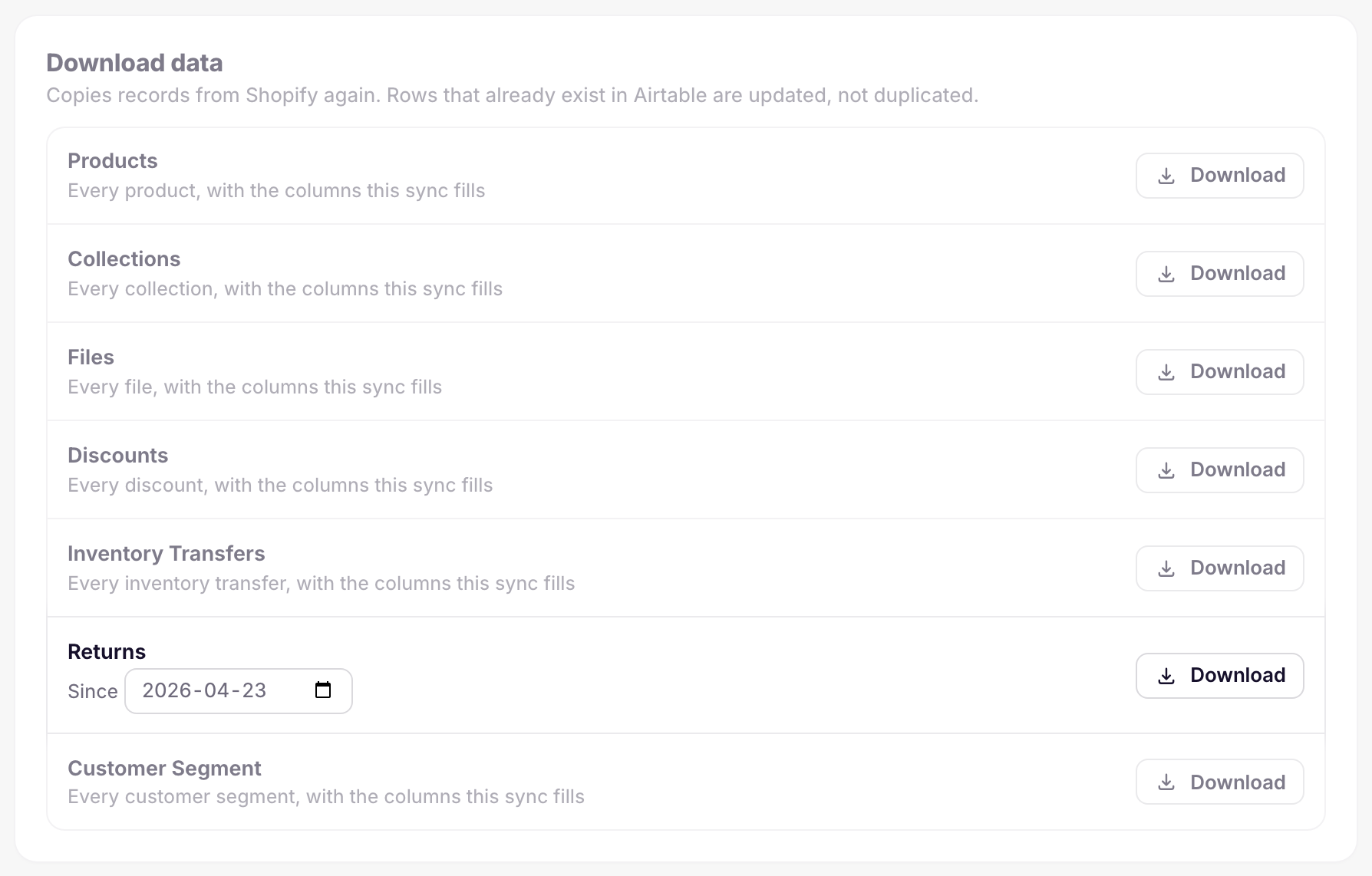Click 'Every discount, with the columns' text
The image size is (1372, 876).
click(280, 485)
